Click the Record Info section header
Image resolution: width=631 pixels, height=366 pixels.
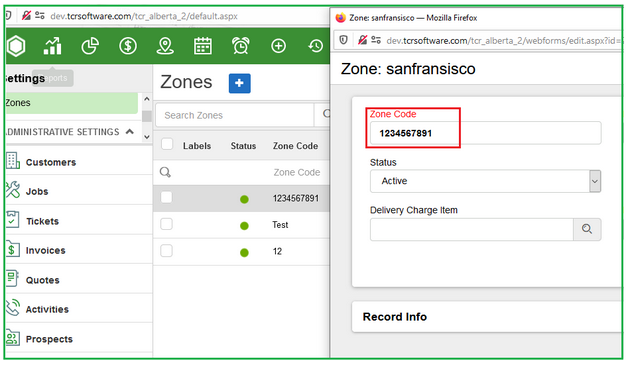[x=394, y=317]
